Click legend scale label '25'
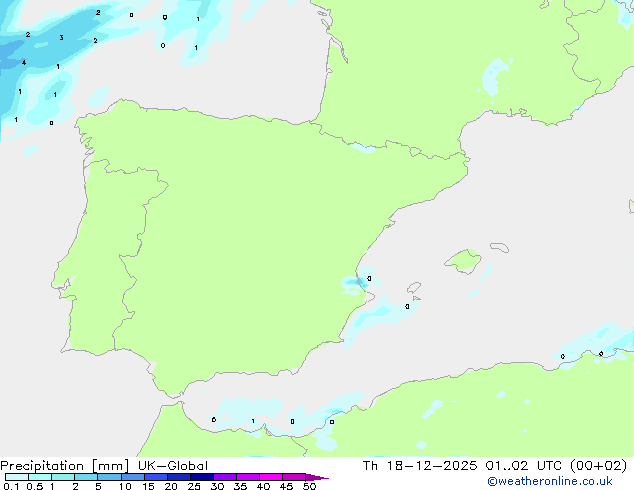The height and width of the screenshot is (490, 634). pyautogui.click(x=194, y=486)
